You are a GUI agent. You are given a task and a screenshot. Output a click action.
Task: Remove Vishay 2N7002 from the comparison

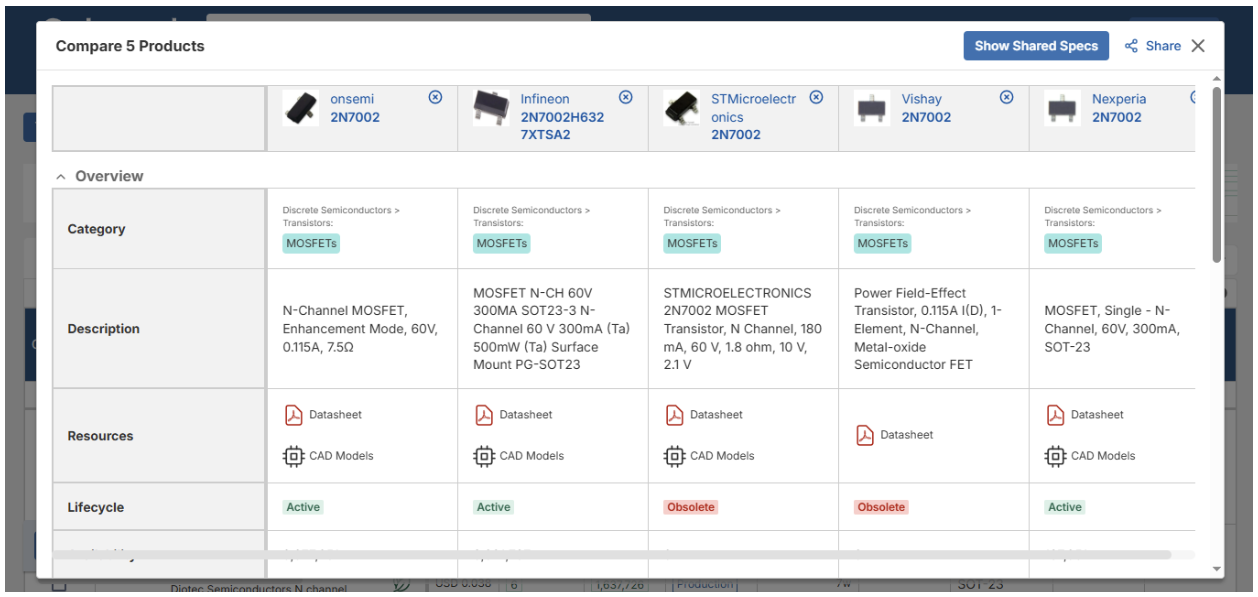(1005, 98)
